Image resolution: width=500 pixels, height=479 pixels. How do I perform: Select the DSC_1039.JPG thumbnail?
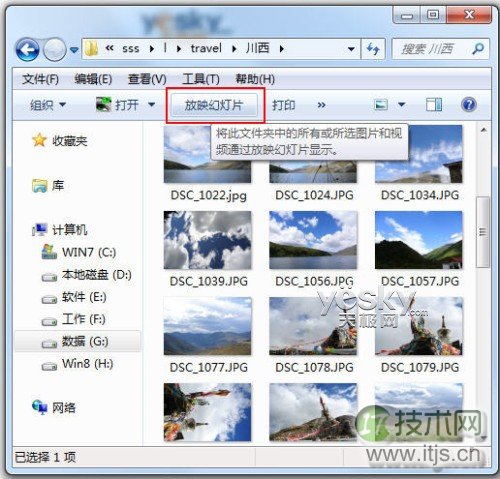[207, 240]
